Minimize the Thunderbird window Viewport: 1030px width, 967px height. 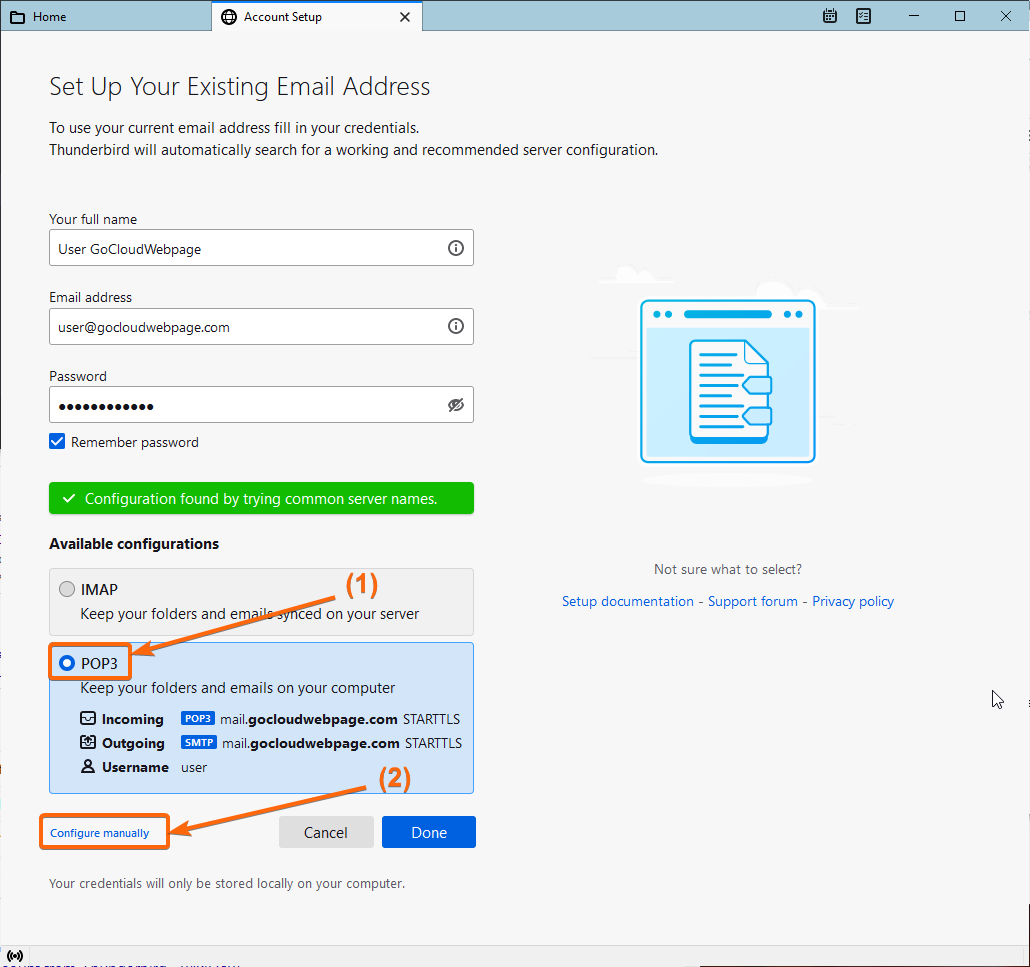click(x=914, y=16)
